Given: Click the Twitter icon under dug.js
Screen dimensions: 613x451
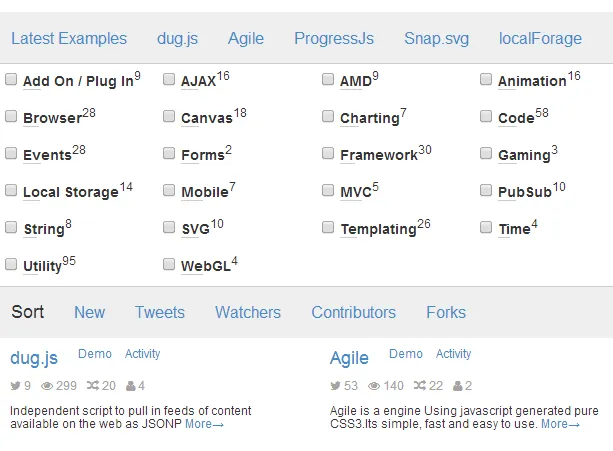Looking at the screenshot, I should [15, 386].
